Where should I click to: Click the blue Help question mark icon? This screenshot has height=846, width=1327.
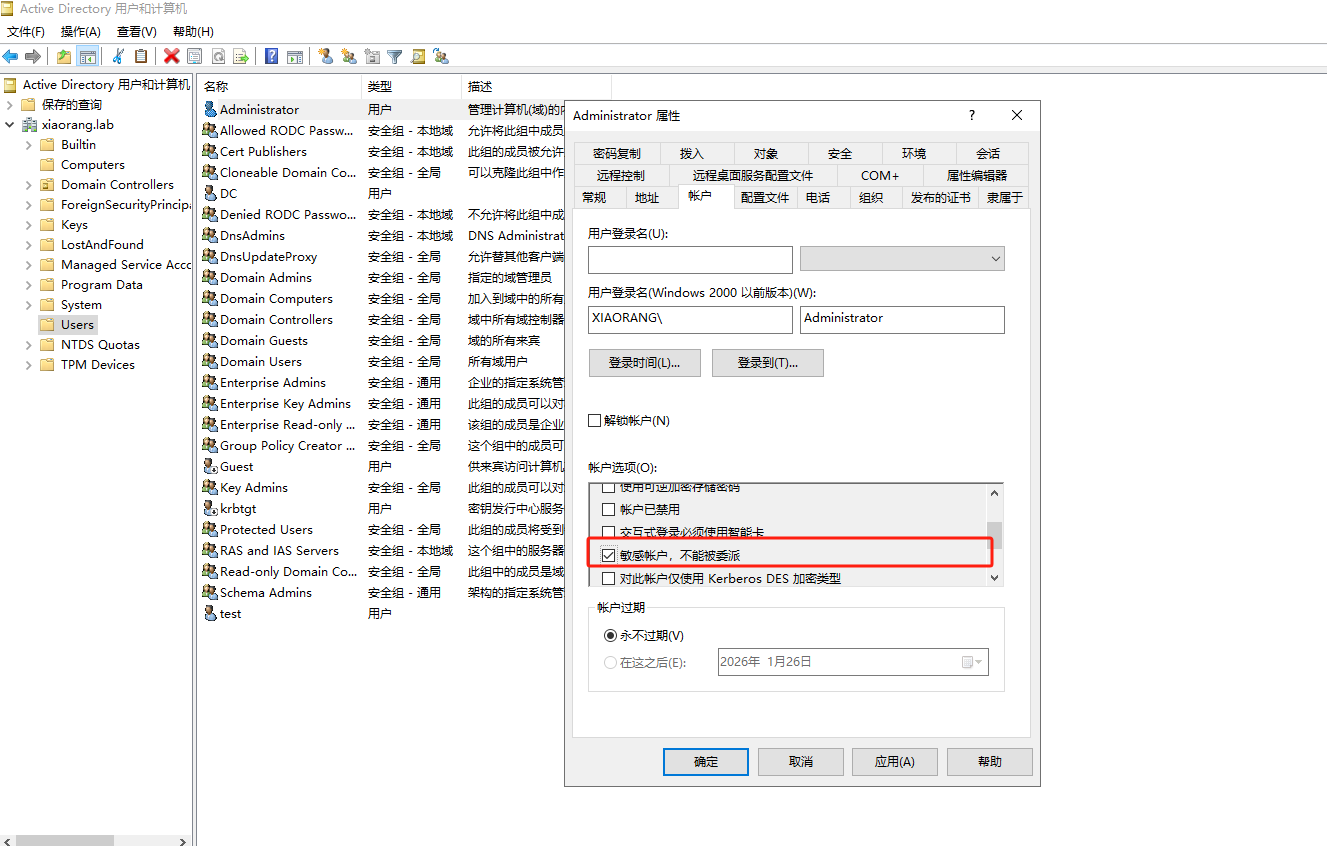pyautogui.click(x=271, y=56)
